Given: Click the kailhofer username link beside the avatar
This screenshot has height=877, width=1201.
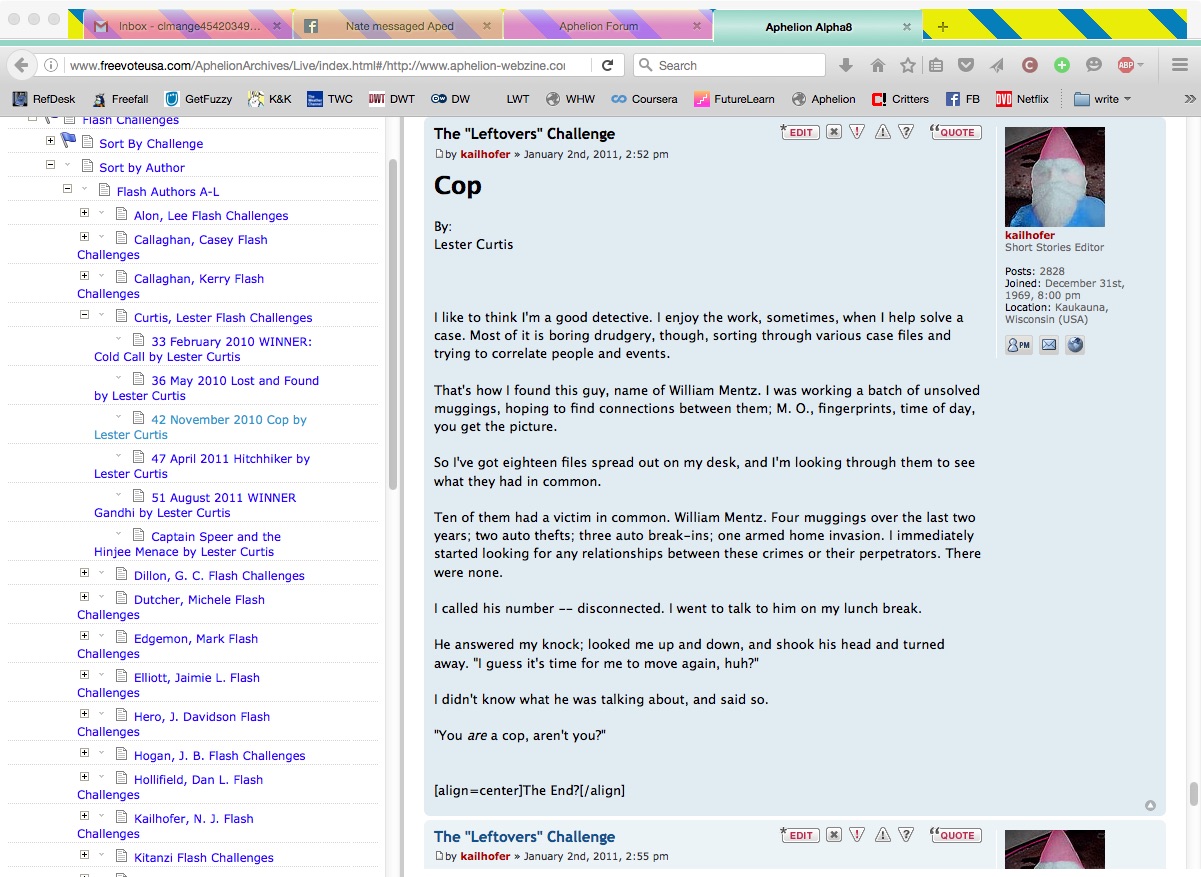Looking at the screenshot, I should click(1029, 235).
